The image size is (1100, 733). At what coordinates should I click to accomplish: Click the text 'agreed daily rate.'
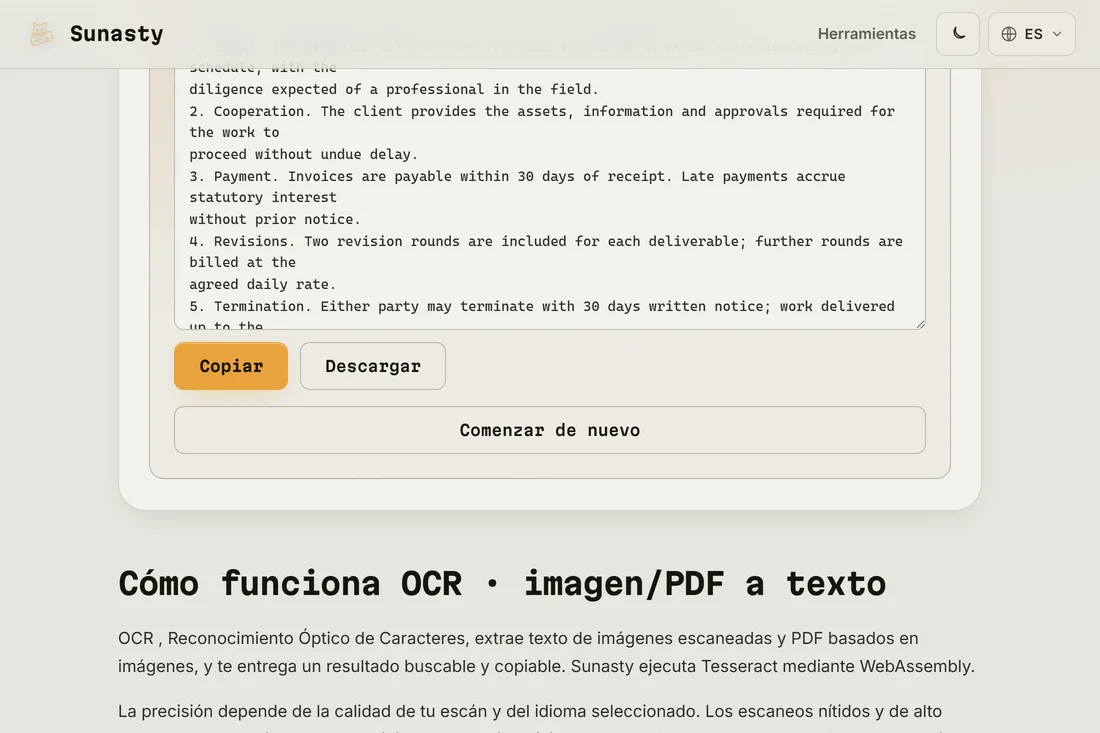pos(262,284)
